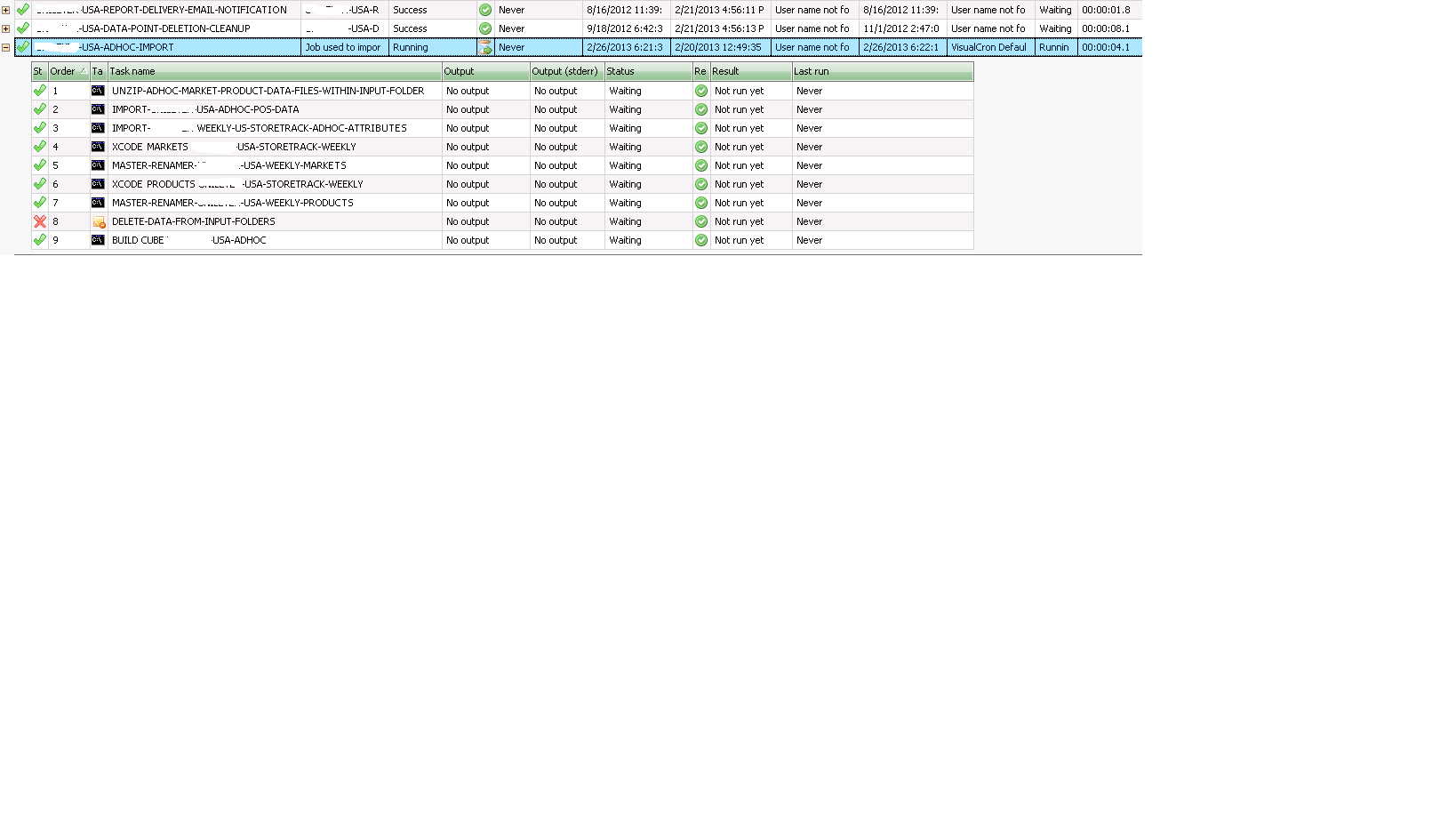Click the Last run column header
Viewport: 1456px width, 818px height.
click(882, 71)
